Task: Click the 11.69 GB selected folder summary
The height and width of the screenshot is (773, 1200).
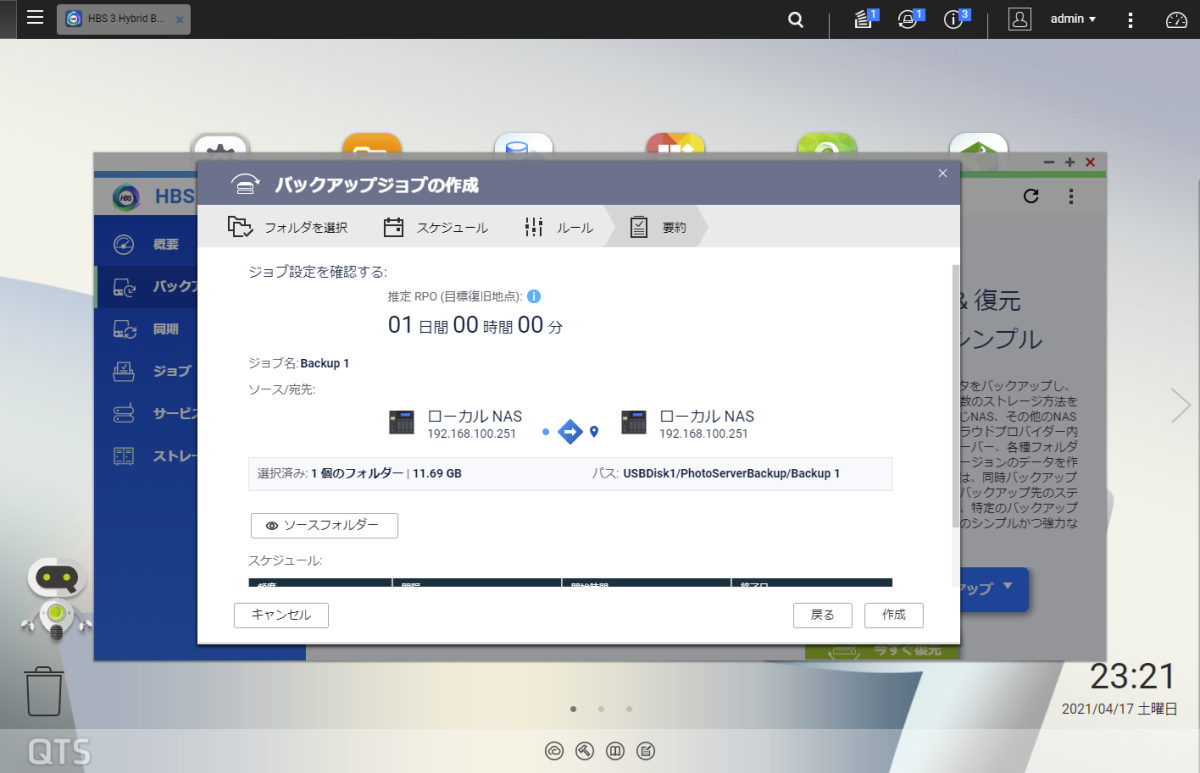Action: pyautogui.click(x=437, y=474)
